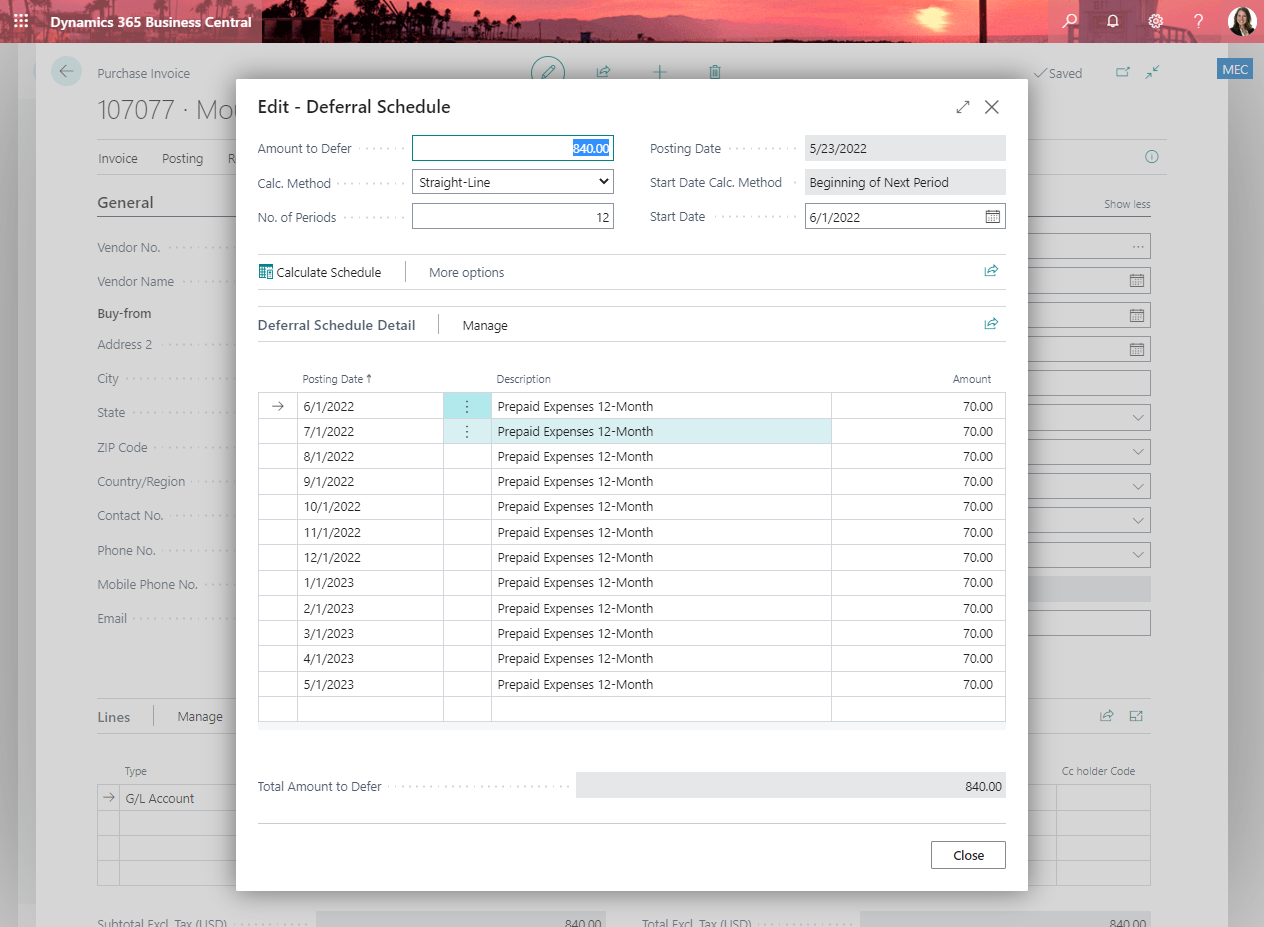1264x927 pixels.
Task: Open the Manage menu in Deferral Schedule Detail
Action: [x=485, y=325]
